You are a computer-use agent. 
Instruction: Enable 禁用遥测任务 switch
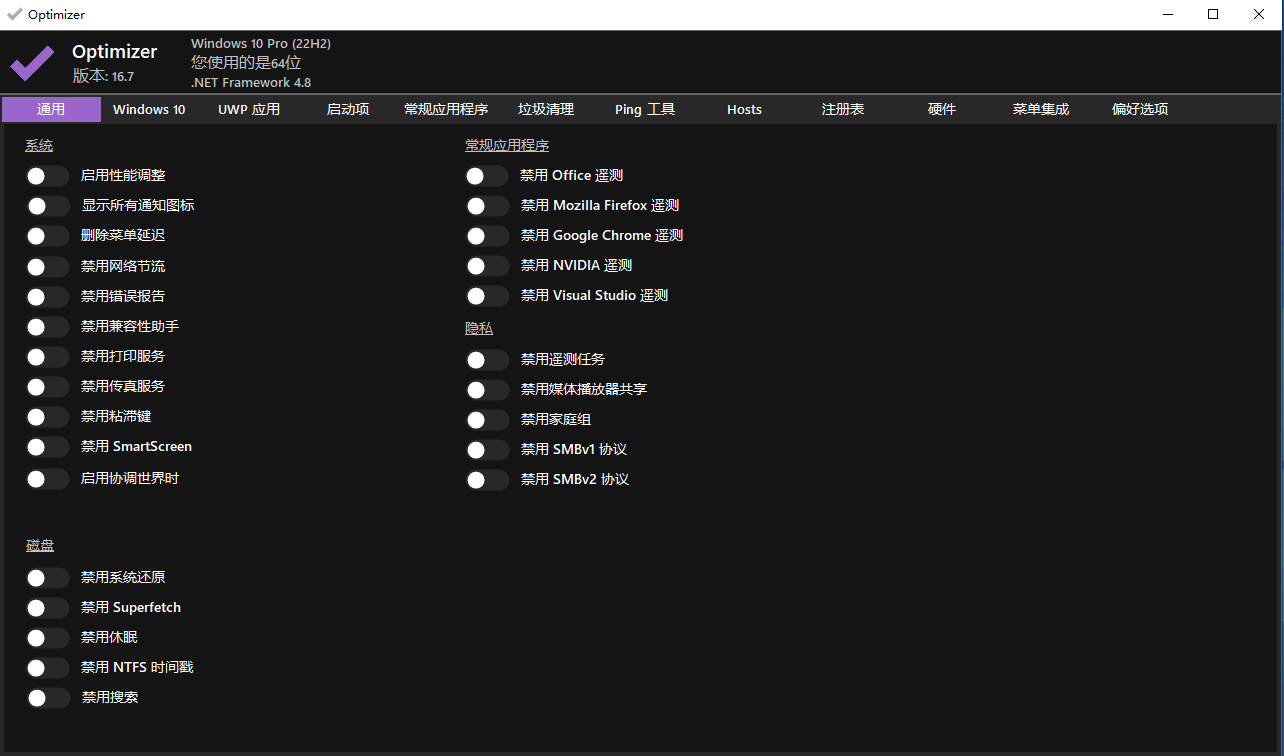point(488,360)
